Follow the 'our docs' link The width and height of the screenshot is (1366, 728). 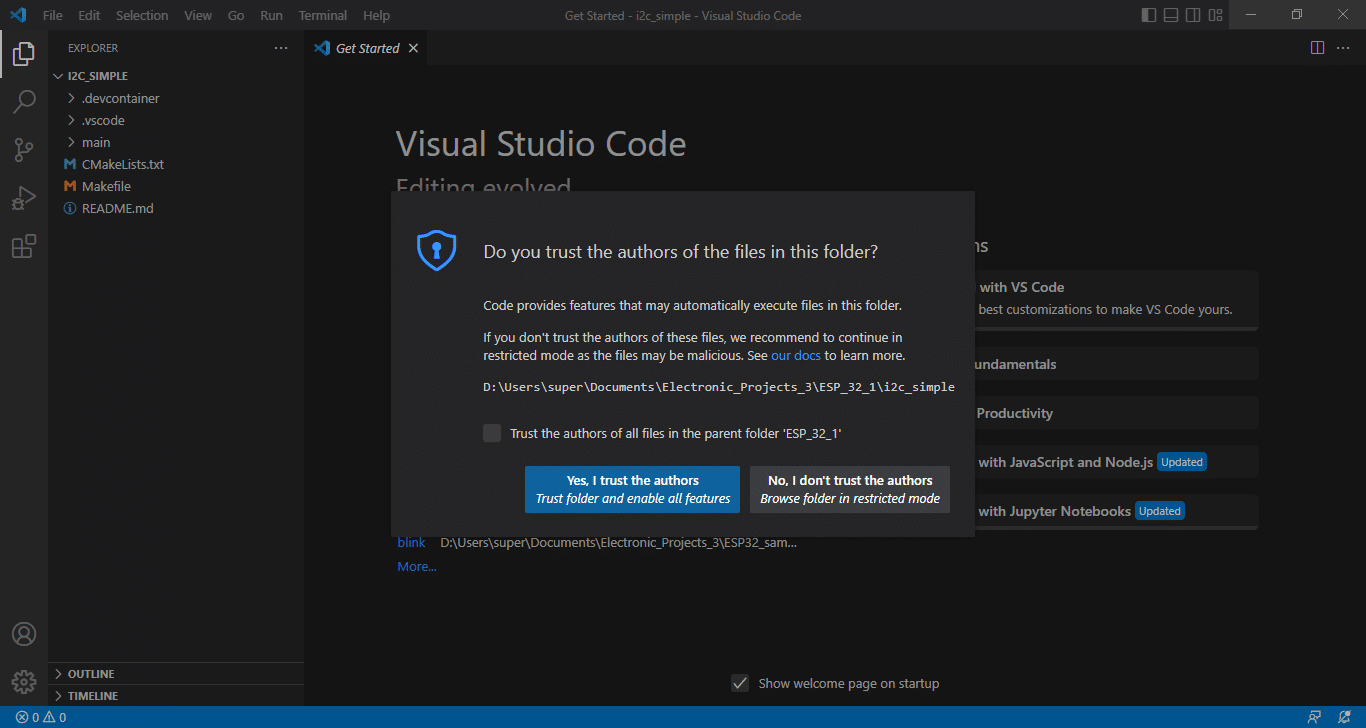[x=796, y=355]
